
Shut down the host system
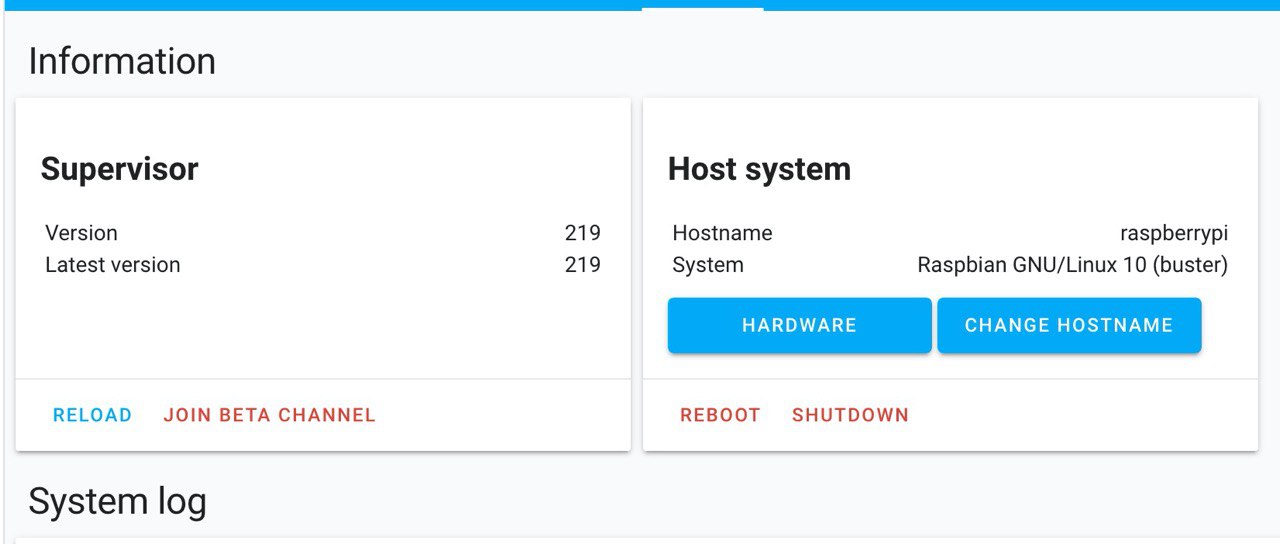850,415
